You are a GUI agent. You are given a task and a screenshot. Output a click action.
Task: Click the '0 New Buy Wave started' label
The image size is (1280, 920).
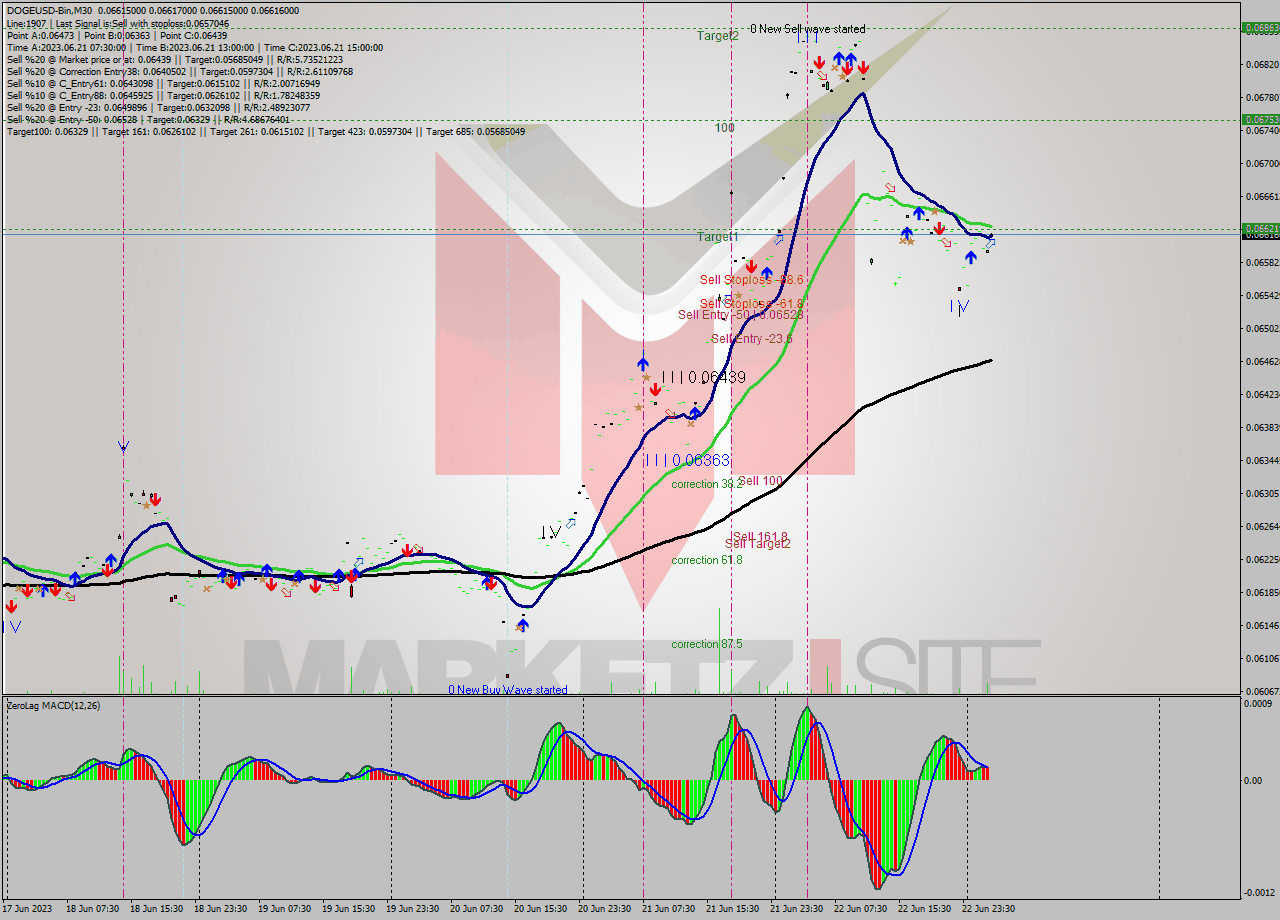508,690
